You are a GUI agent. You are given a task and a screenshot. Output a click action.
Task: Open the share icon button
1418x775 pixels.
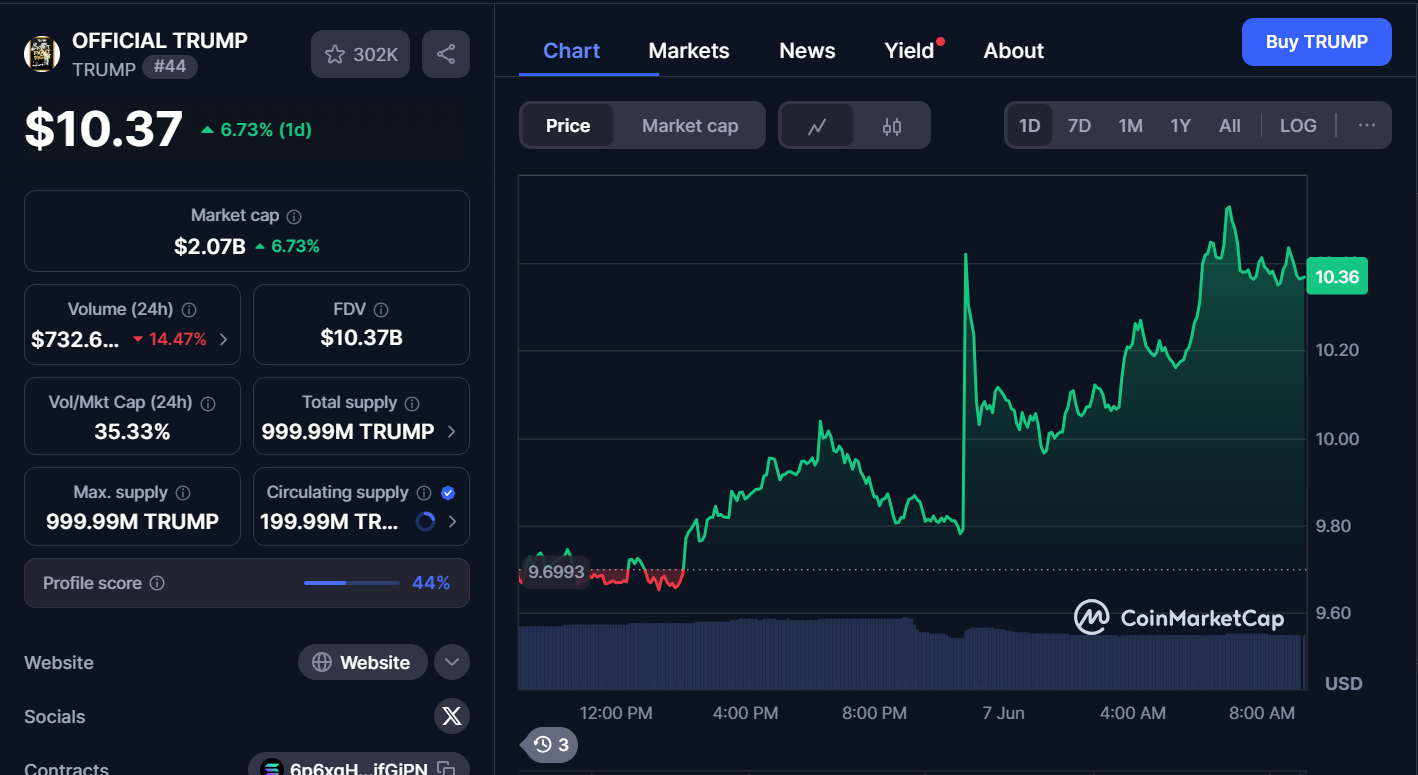[x=446, y=54]
